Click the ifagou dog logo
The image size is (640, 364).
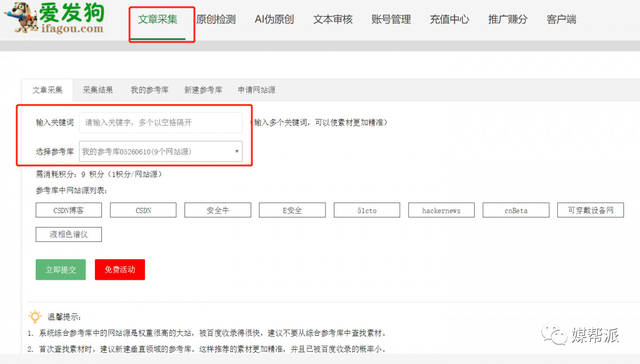[x=55, y=18]
